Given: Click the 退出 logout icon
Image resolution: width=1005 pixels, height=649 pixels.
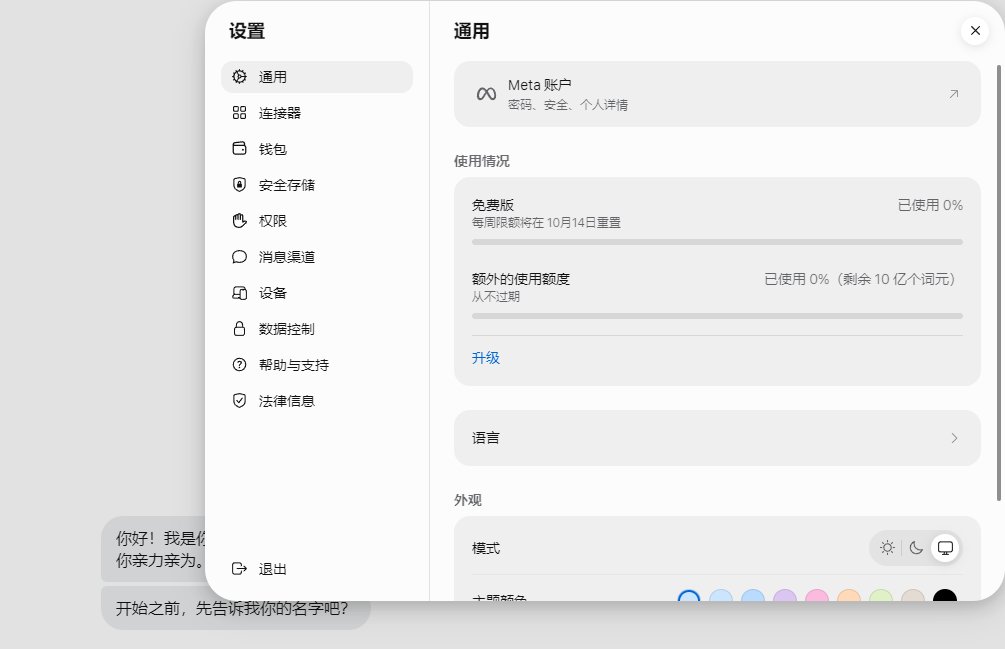Looking at the screenshot, I should tap(239, 569).
